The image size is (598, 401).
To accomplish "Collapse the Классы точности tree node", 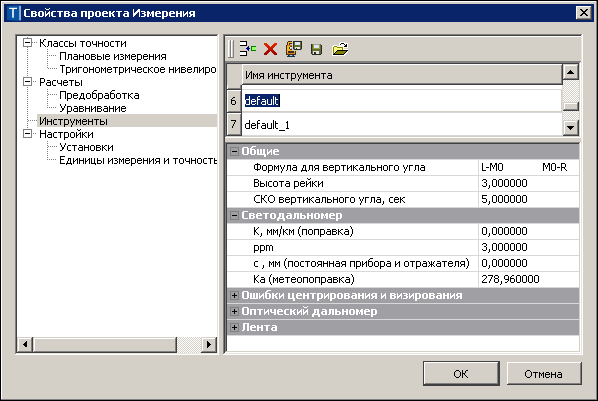I will (27, 42).
